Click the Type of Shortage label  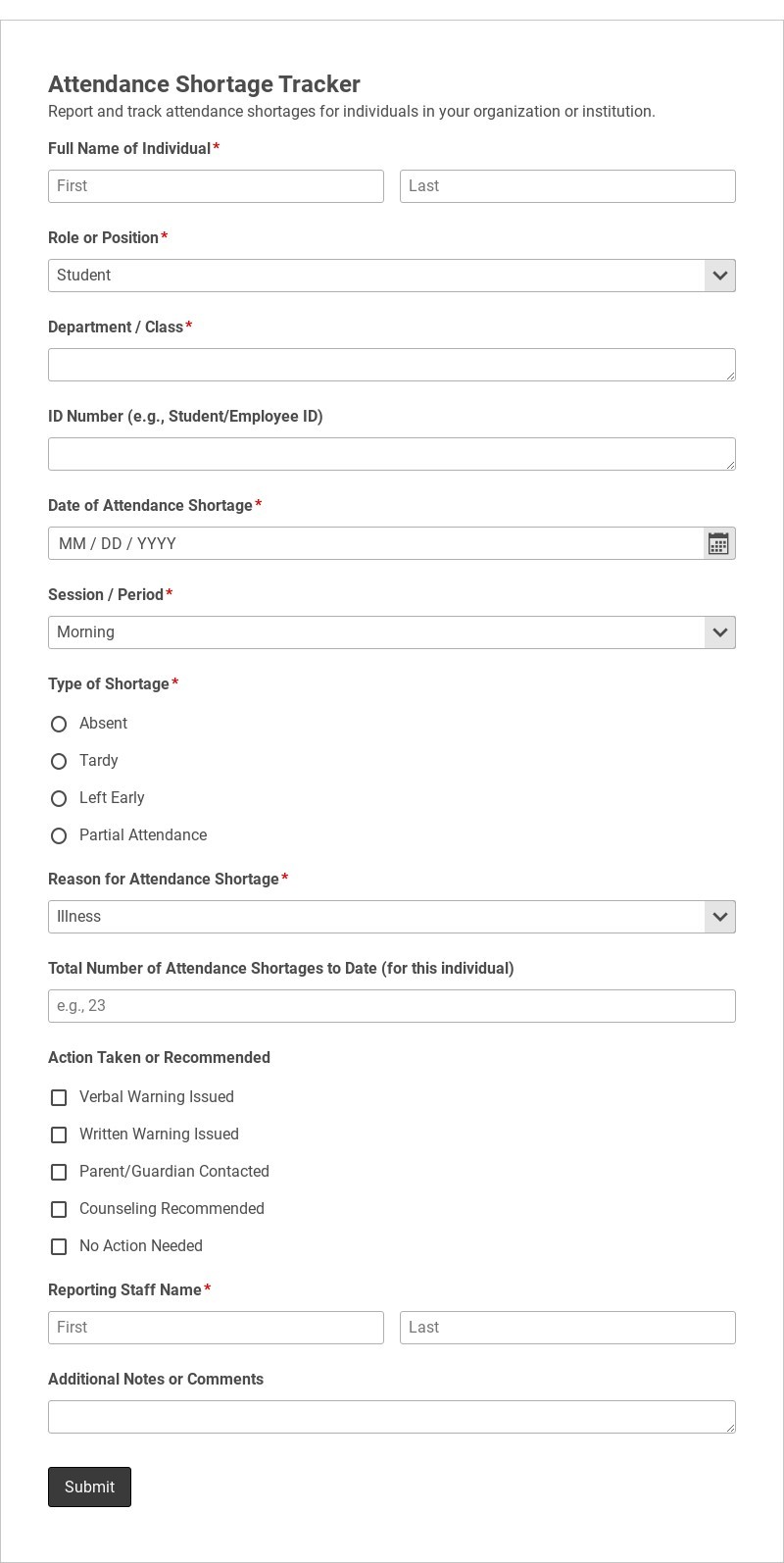click(109, 684)
